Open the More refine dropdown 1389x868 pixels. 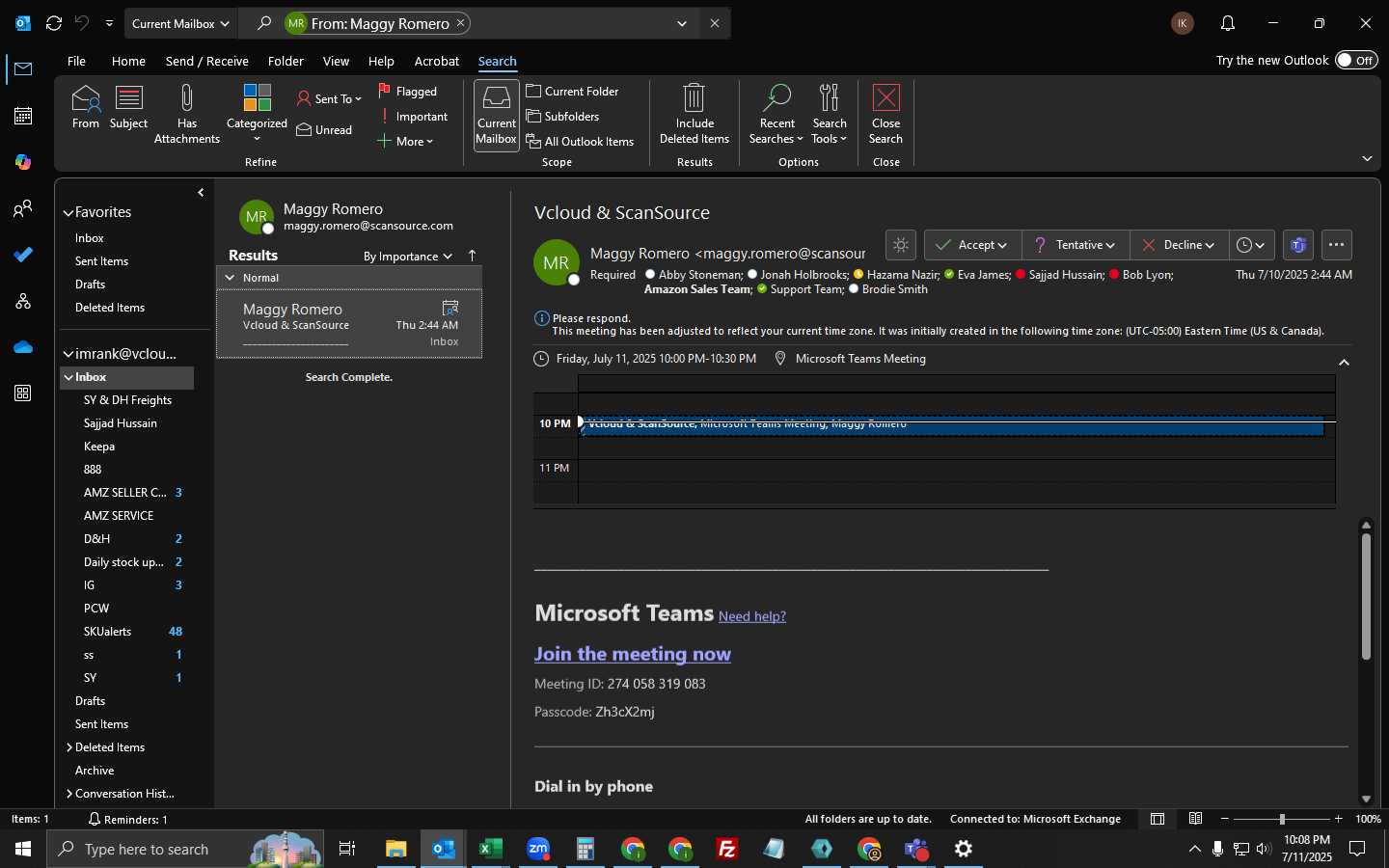click(405, 142)
